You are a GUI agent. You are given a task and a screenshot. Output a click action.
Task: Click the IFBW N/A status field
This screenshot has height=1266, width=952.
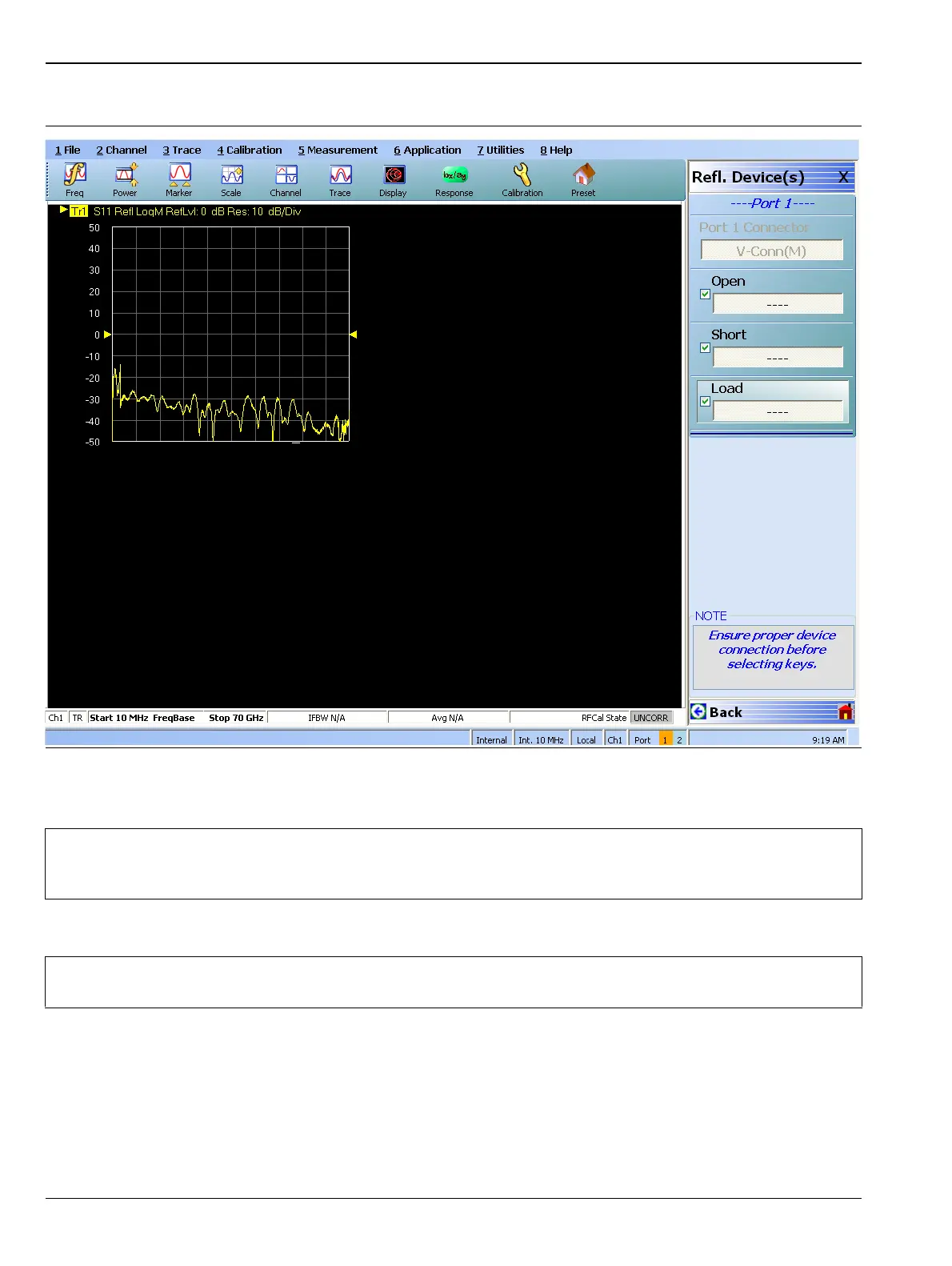tap(327, 718)
